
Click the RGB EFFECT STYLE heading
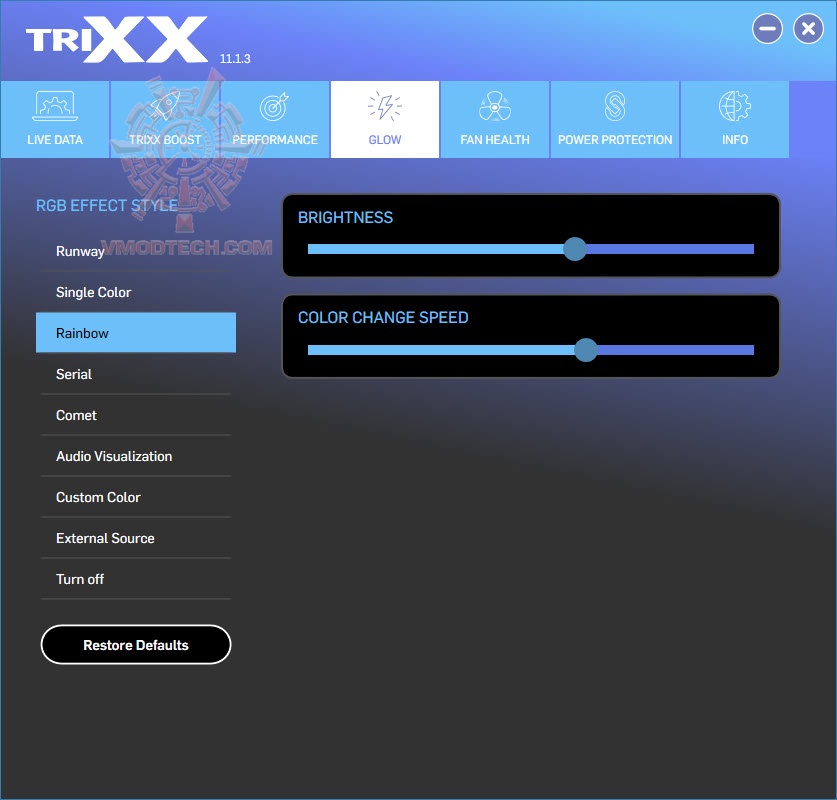107,205
